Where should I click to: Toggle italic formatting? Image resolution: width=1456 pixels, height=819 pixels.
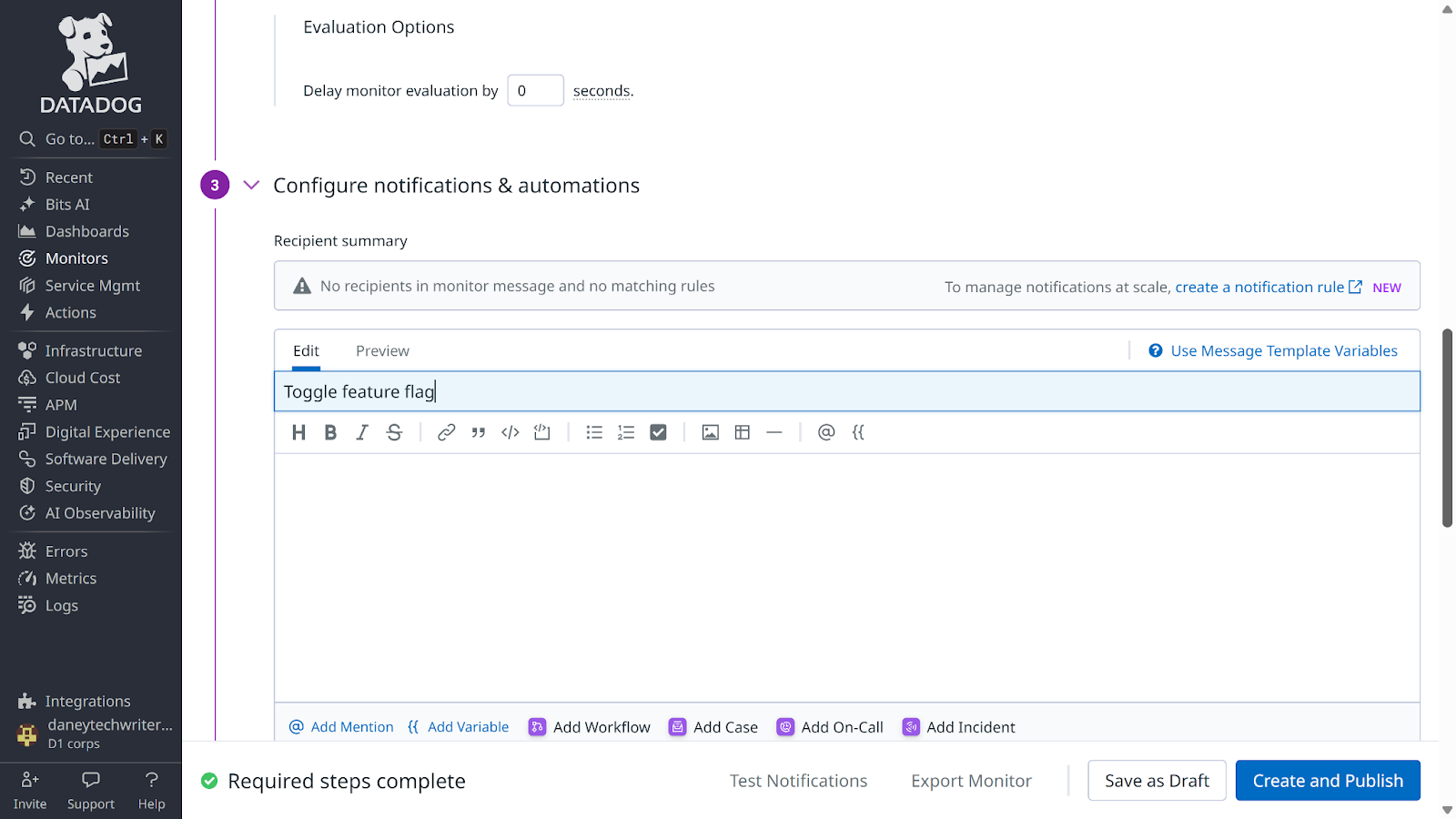click(x=362, y=432)
